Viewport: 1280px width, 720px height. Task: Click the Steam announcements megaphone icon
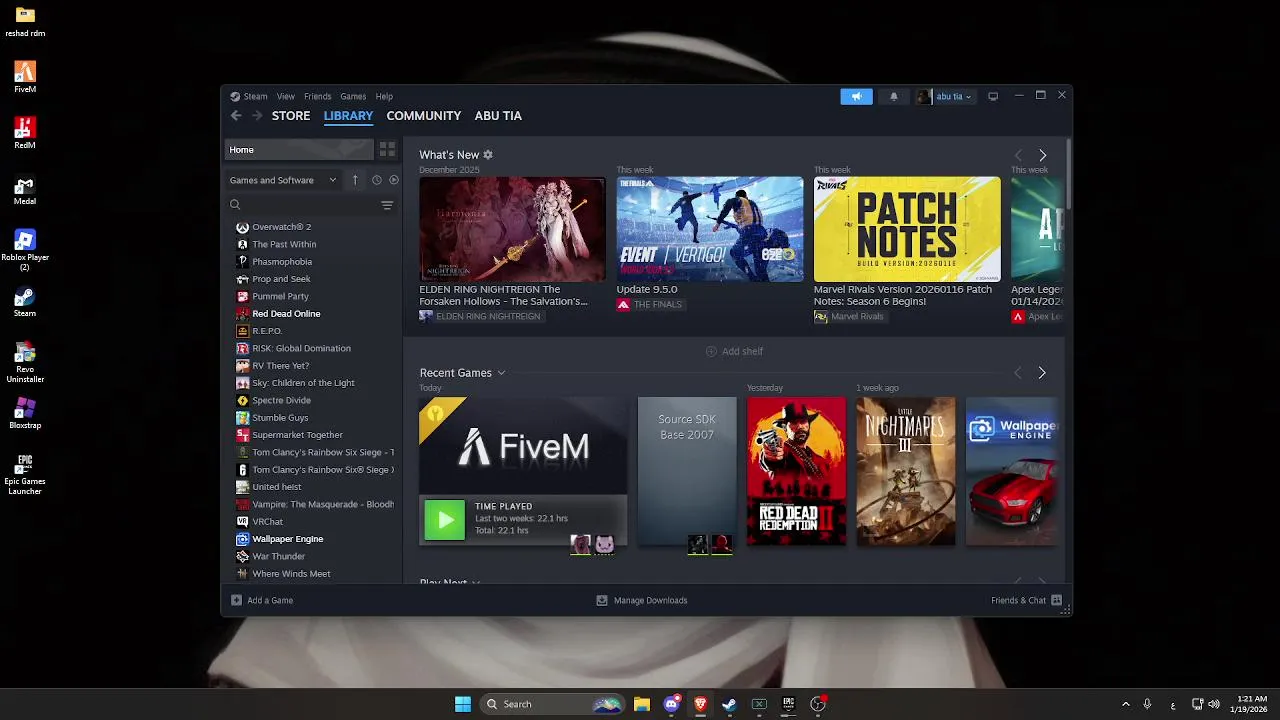[x=856, y=96]
